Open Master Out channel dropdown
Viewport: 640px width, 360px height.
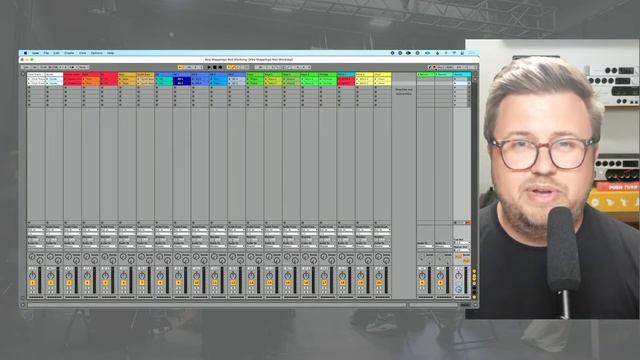pos(462,250)
